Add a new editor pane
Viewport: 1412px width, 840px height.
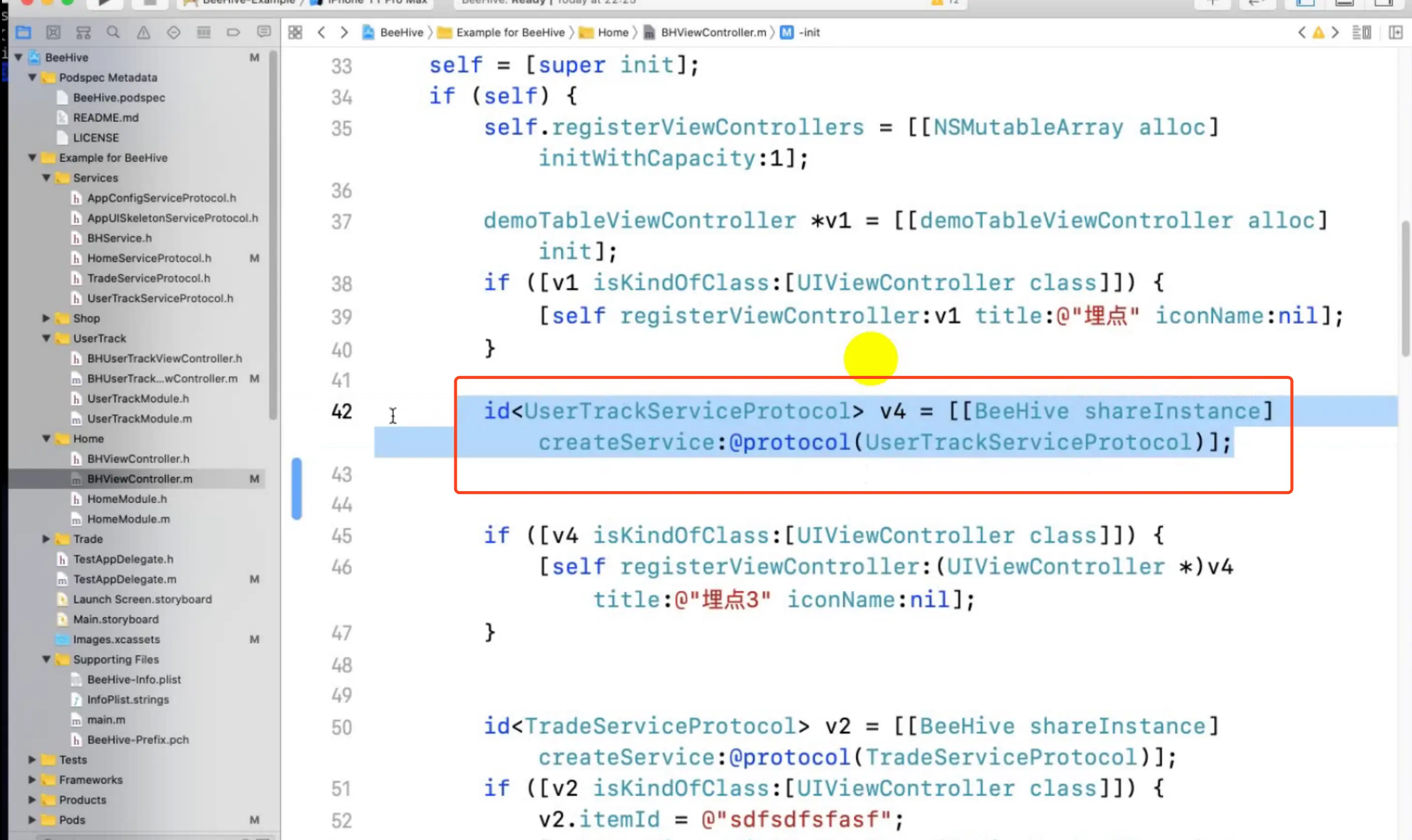coord(1395,32)
